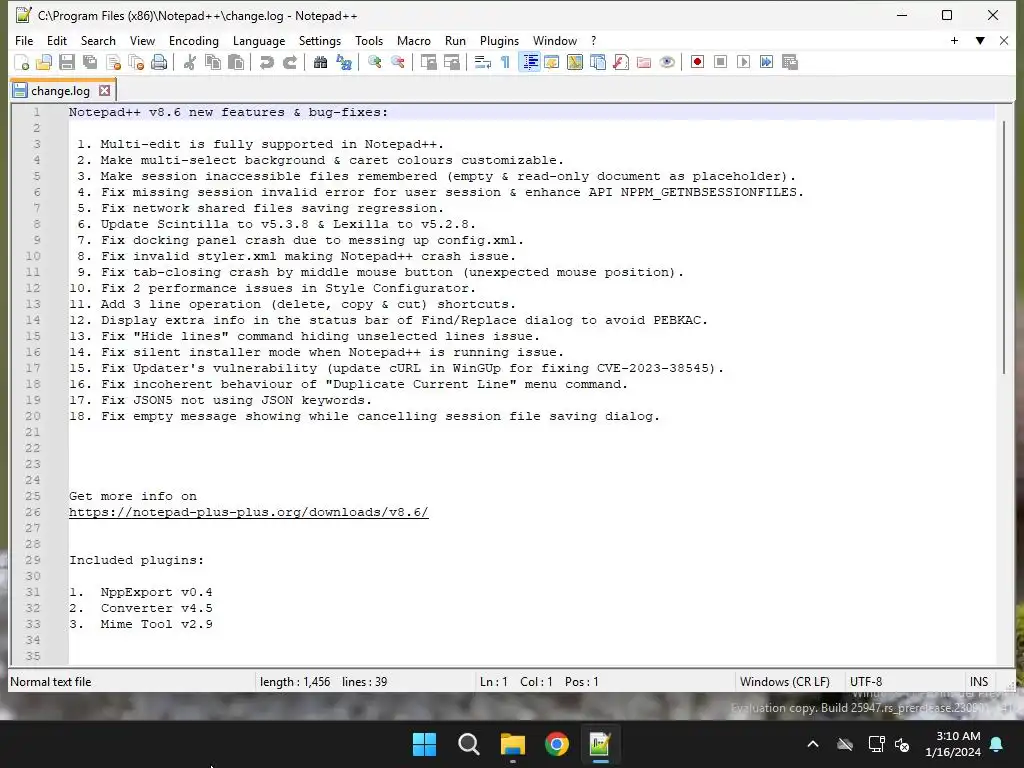Toggle the Document Map panel icon
This screenshot has height=768, width=1024.
(x=575, y=63)
